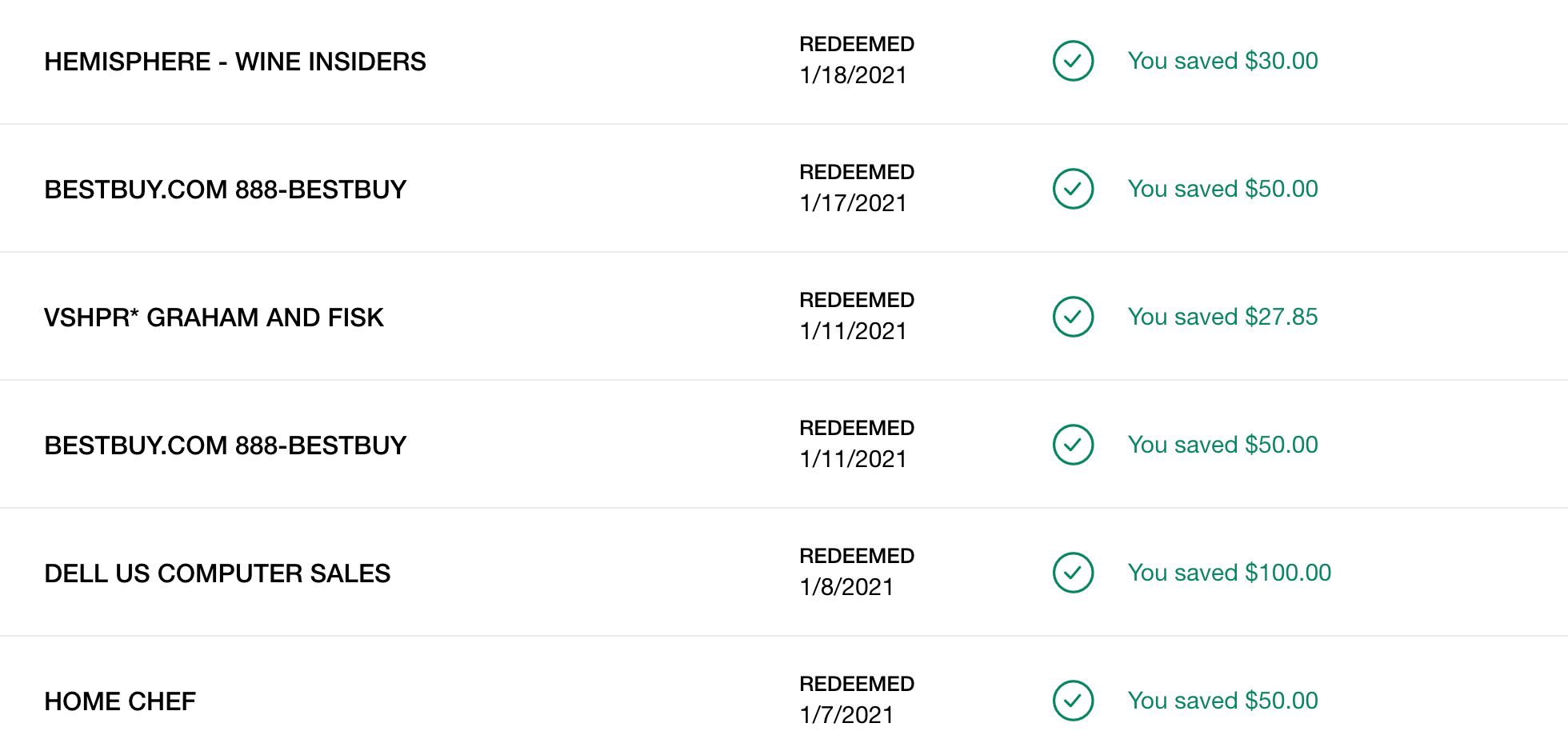Select the VSHPR* GRAHAM AND FISK merchant
1568x755 pixels.
214,318
